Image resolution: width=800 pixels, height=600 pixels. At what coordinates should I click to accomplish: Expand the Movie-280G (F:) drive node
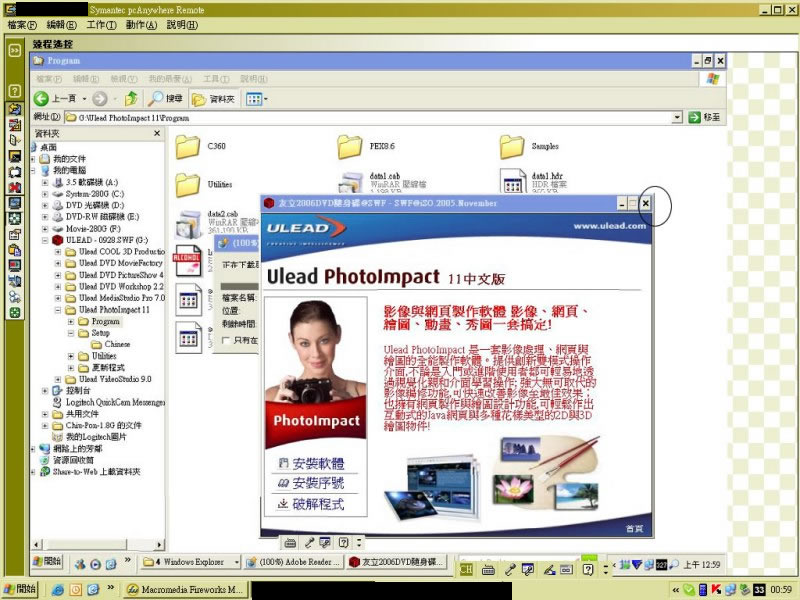click(x=45, y=229)
